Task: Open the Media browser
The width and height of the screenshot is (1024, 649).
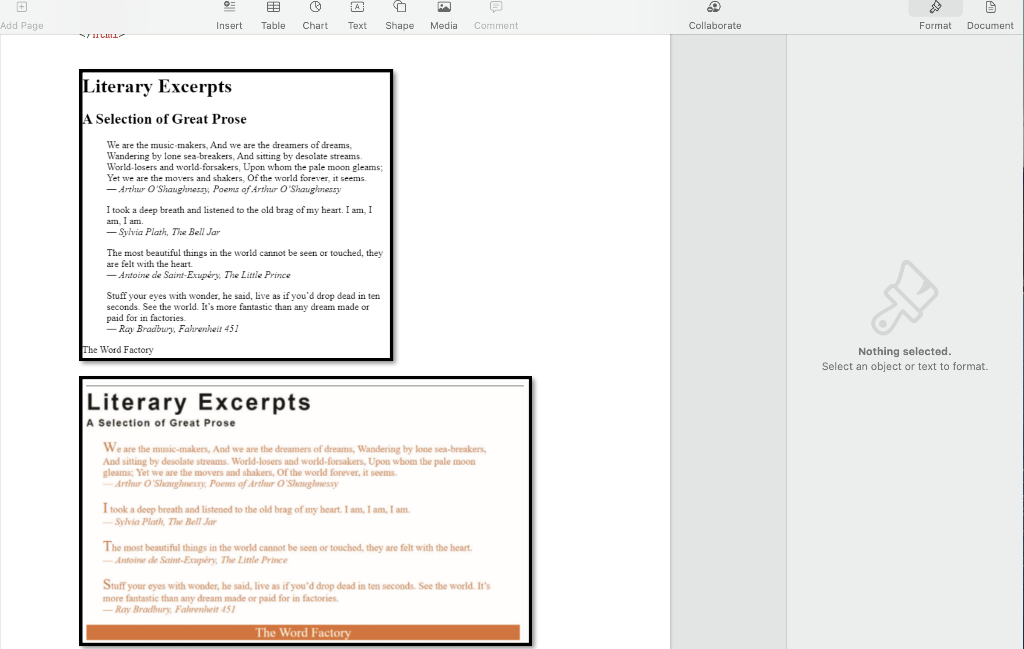Action: point(443,16)
